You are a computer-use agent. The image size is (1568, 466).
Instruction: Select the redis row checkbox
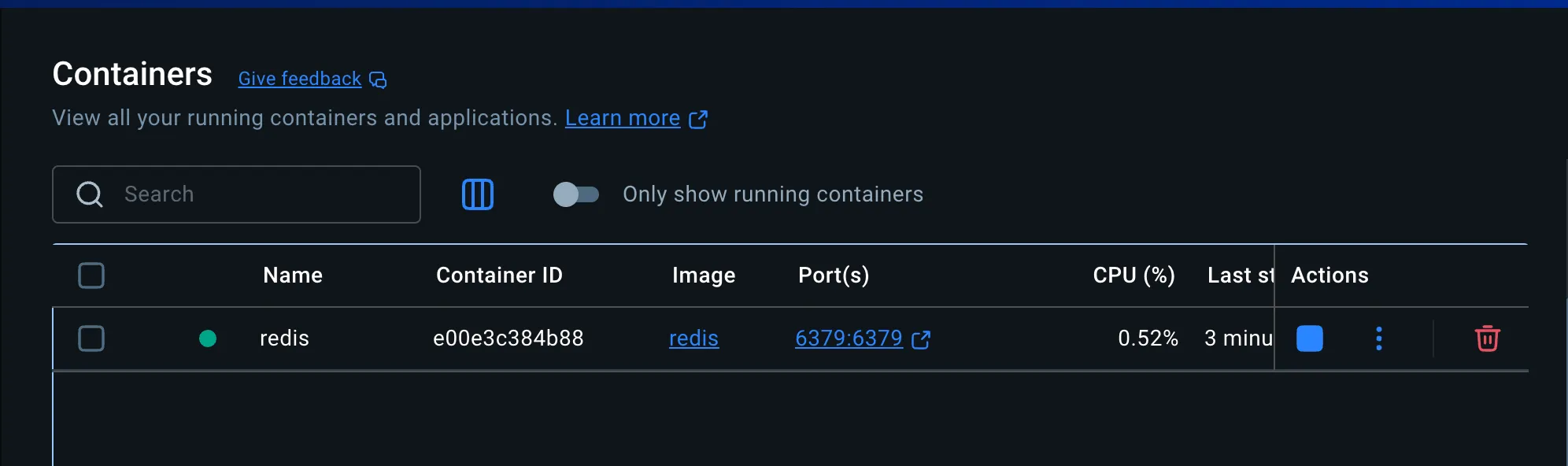(91, 338)
